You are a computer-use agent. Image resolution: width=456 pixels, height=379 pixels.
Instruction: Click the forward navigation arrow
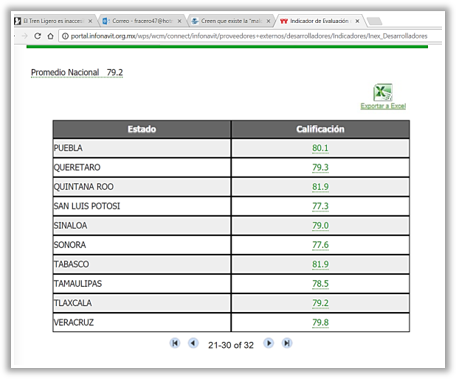point(24,36)
